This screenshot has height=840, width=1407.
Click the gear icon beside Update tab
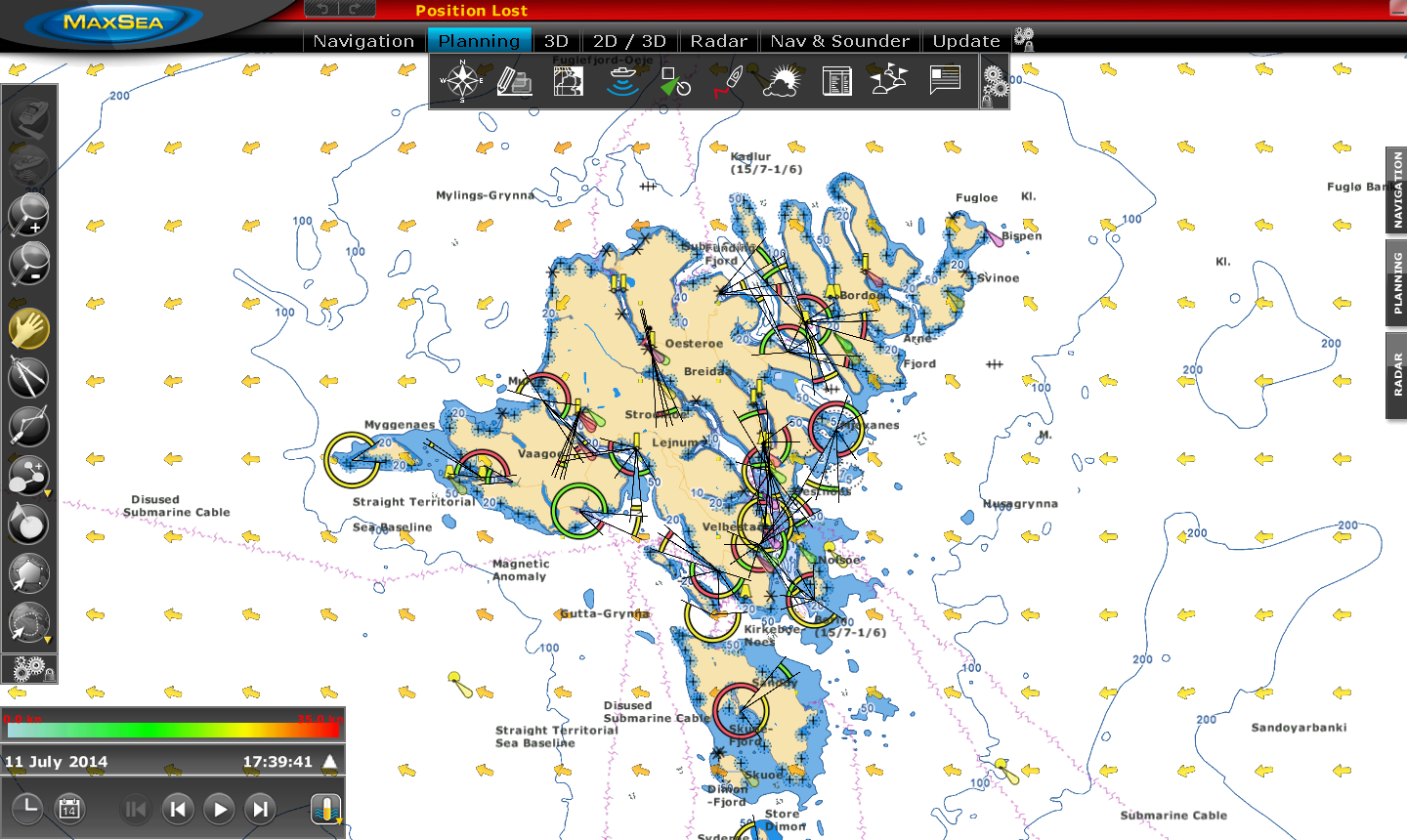1024,39
